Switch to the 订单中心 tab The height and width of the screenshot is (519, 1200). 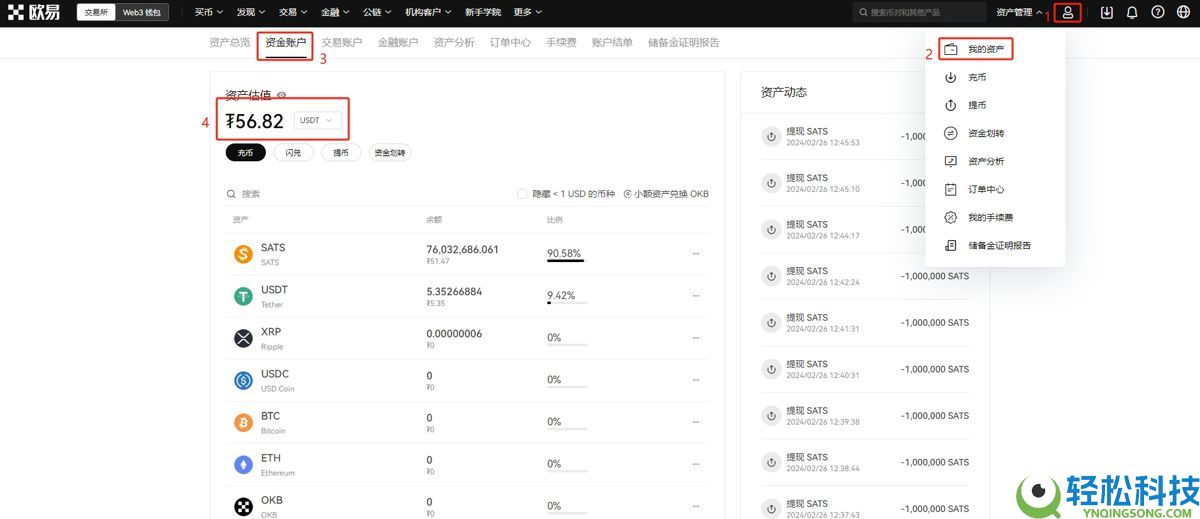pos(510,43)
